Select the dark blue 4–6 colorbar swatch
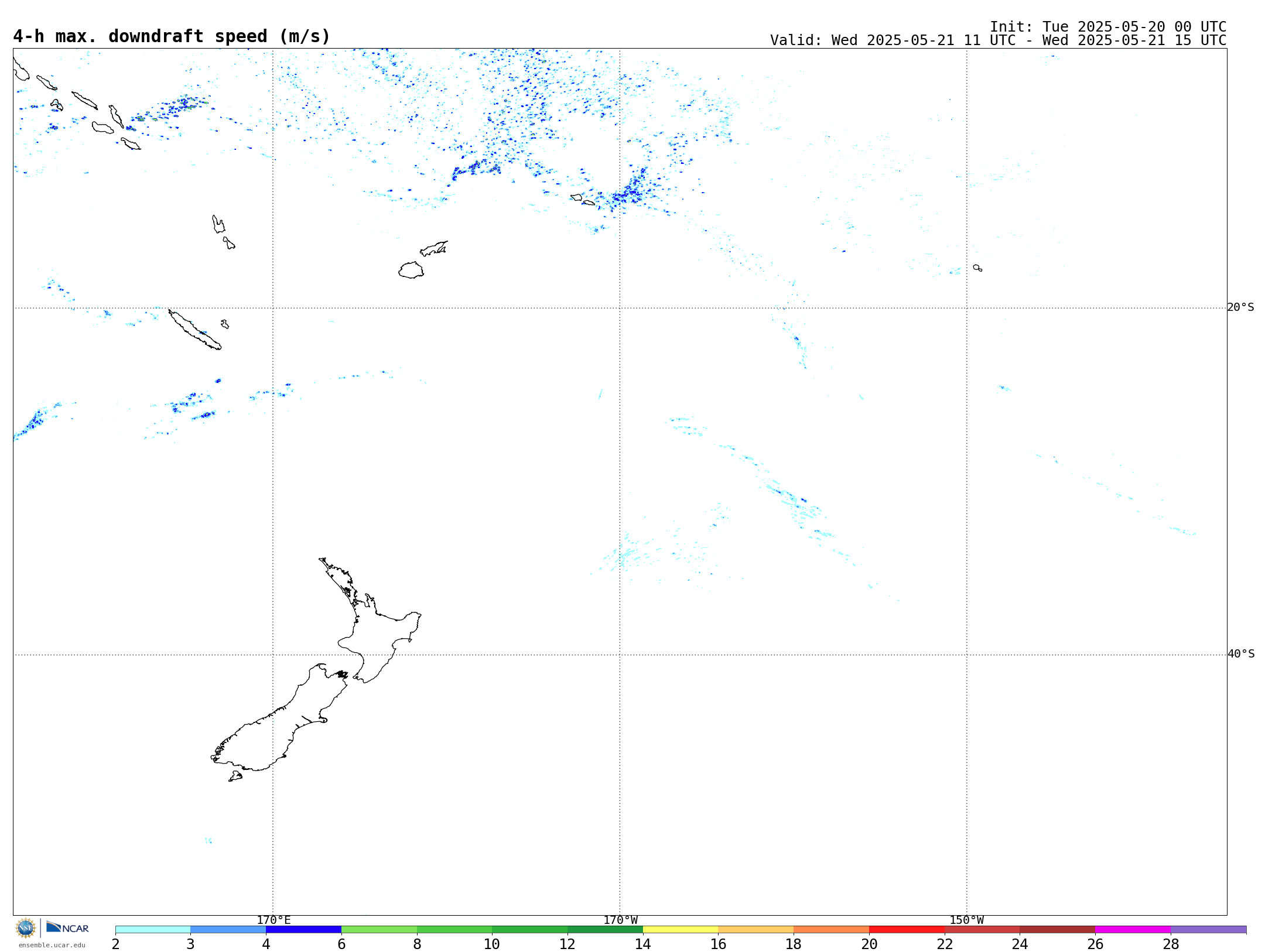Screen dimensions: 1265x952 [303, 929]
